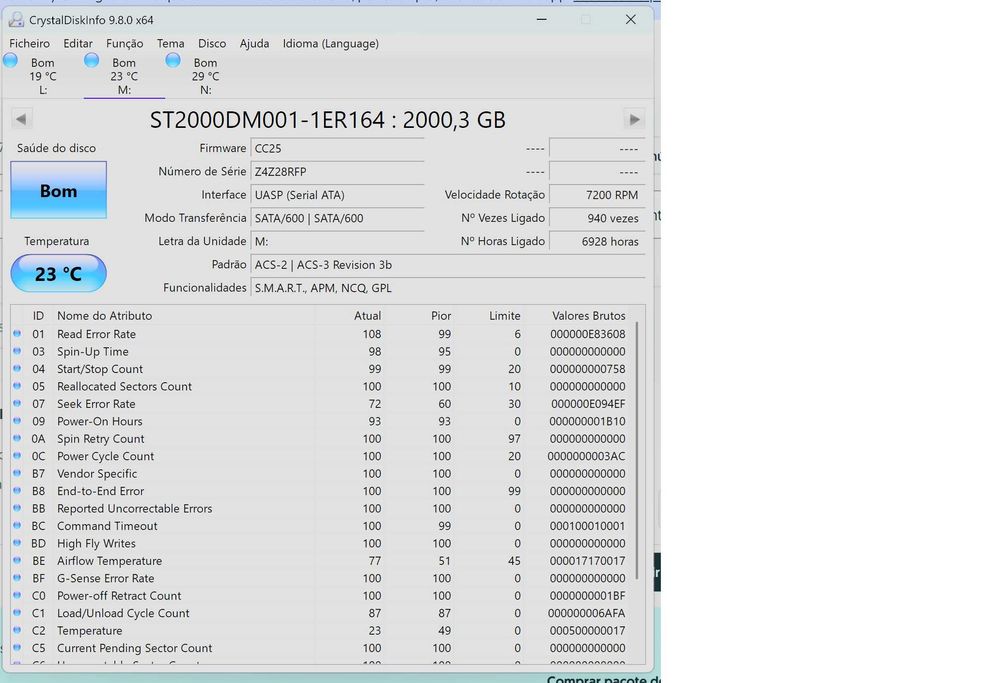Screen dimensions: 1000x683
Task: Click the Nome do Atributo column header
Action: click(105, 316)
